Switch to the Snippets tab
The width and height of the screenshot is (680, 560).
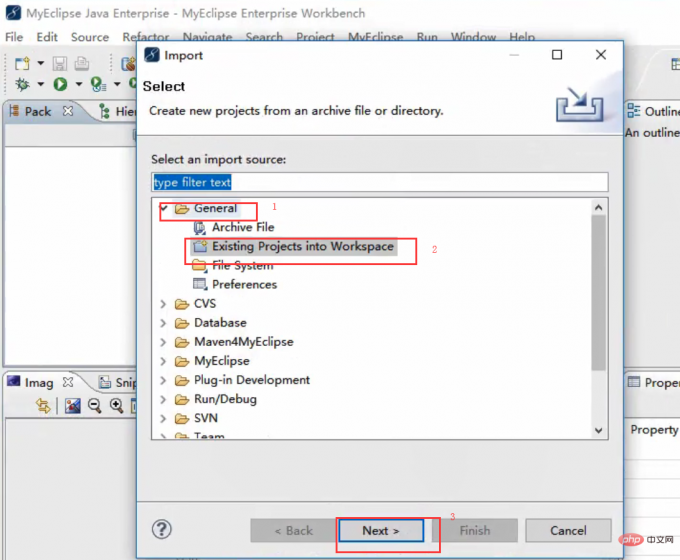coord(117,383)
